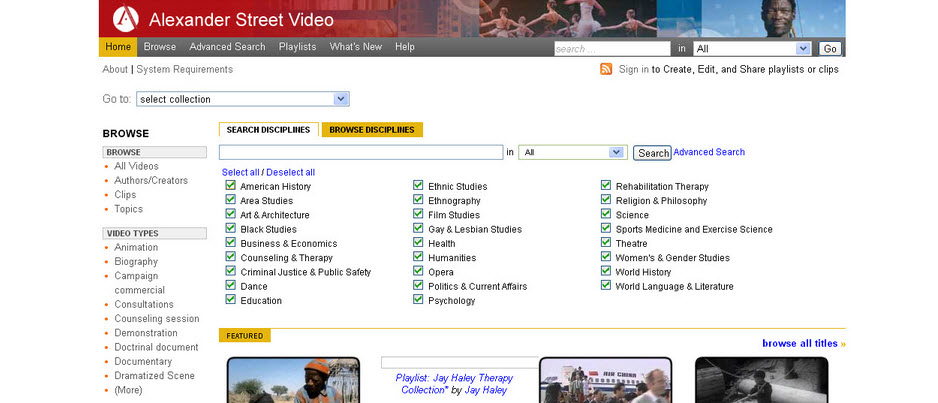938x403 pixels.
Task: Open Jay Haley Therapy Collection playlist link
Action: click(454, 384)
